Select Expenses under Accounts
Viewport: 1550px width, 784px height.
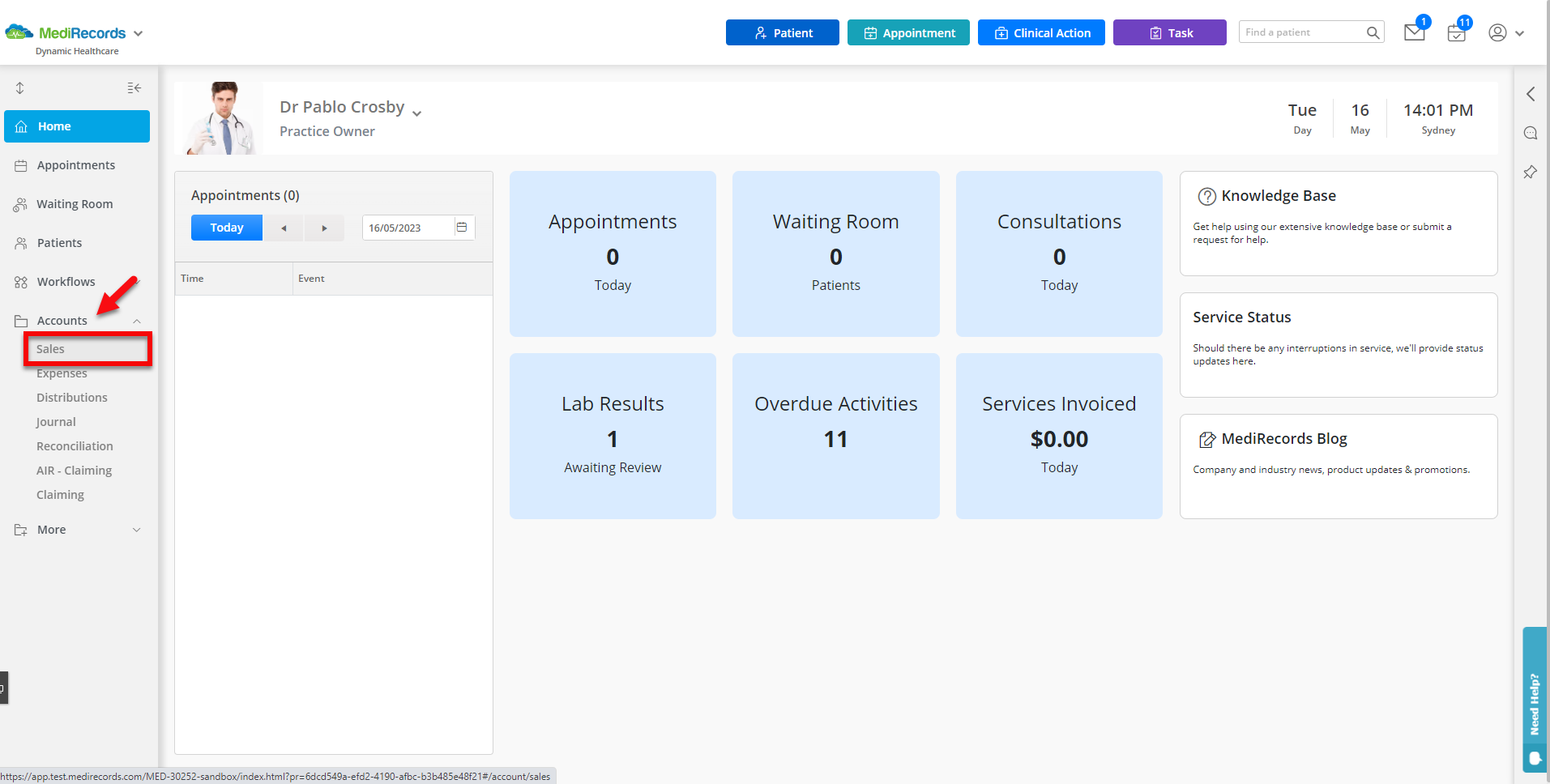[x=62, y=373]
